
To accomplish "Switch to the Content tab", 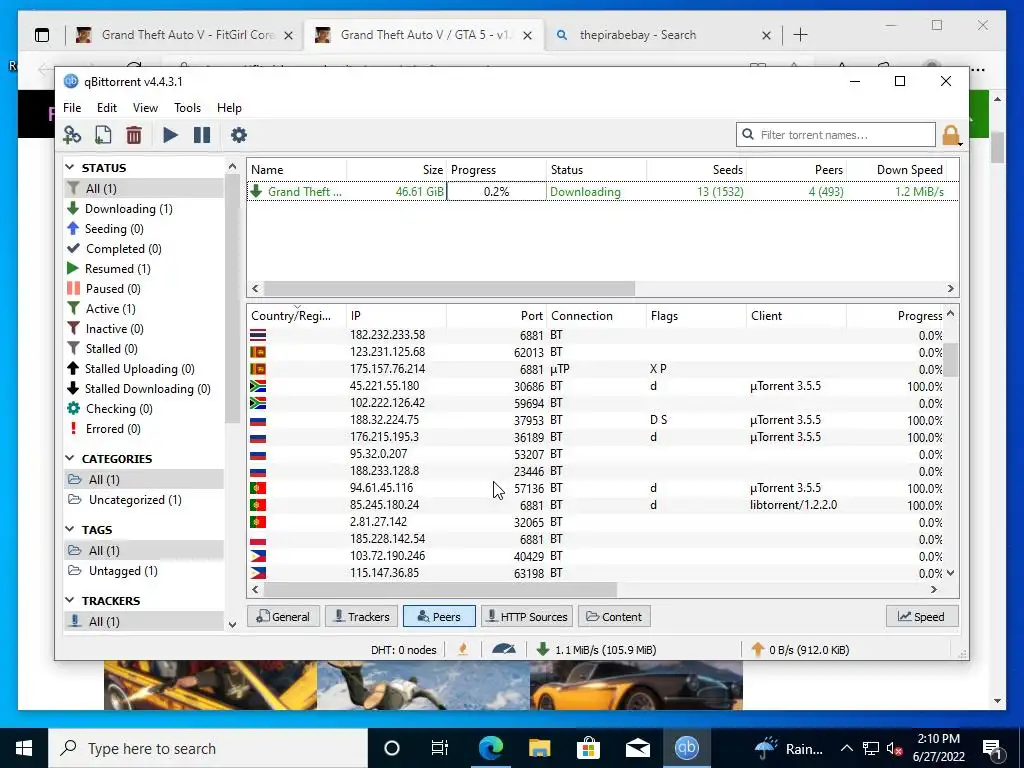I will coord(614,616).
